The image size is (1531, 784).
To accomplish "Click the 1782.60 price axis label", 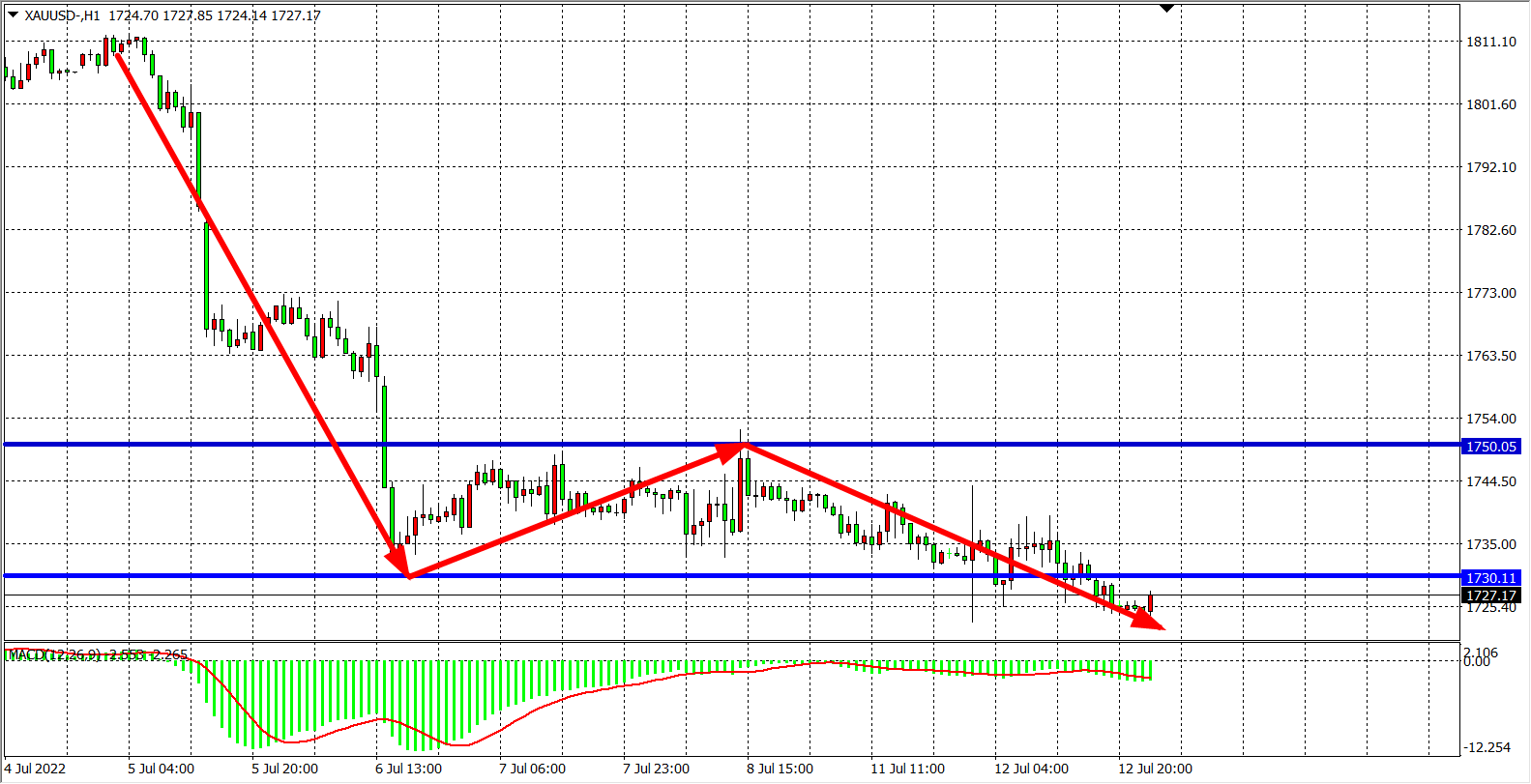I will (x=1490, y=230).
